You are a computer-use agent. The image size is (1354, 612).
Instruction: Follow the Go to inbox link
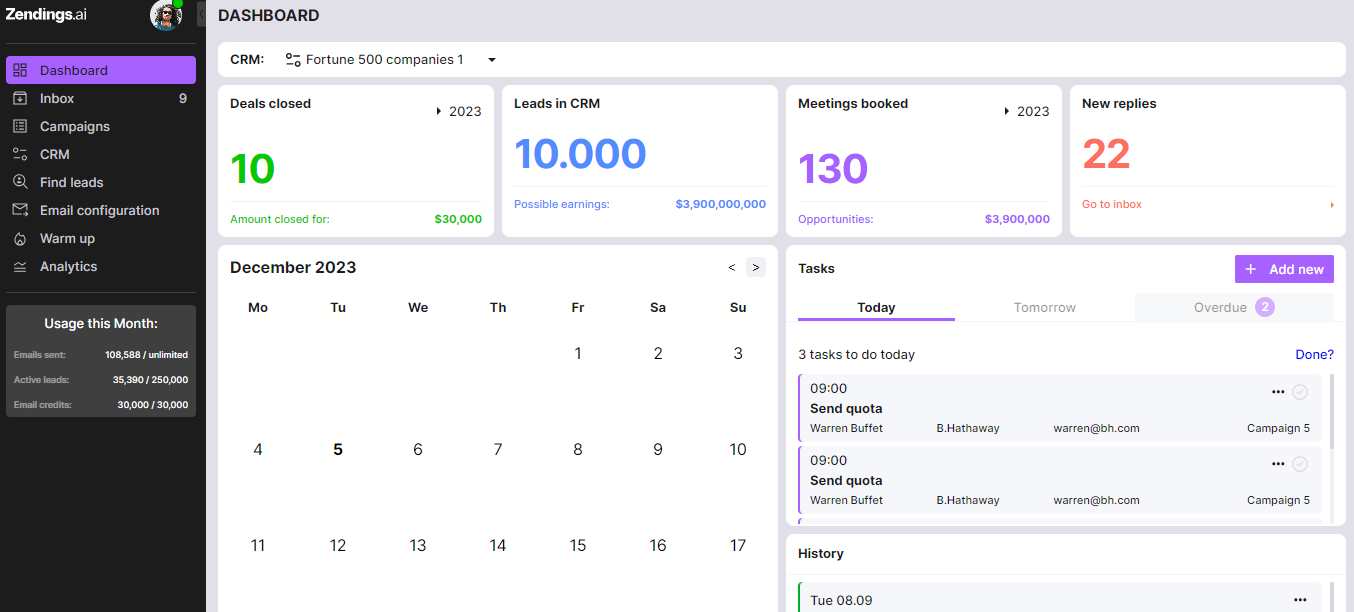pyautogui.click(x=1112, y=204)
